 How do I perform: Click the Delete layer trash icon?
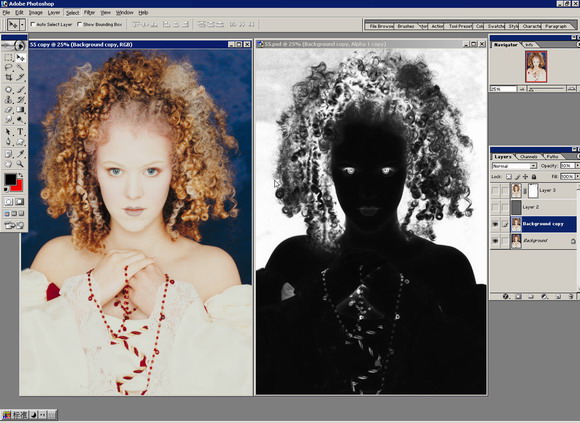click(571, 296)
